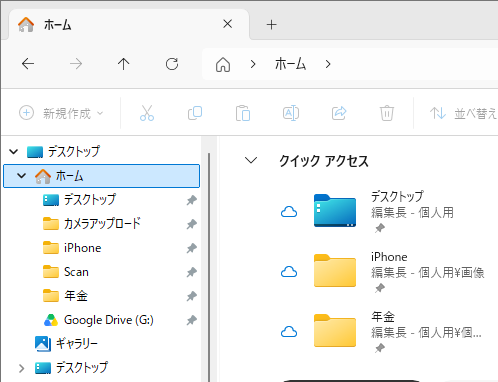Click pin icon beside カメラアップロード
This screenshot has height=382, width=498.
191,224
